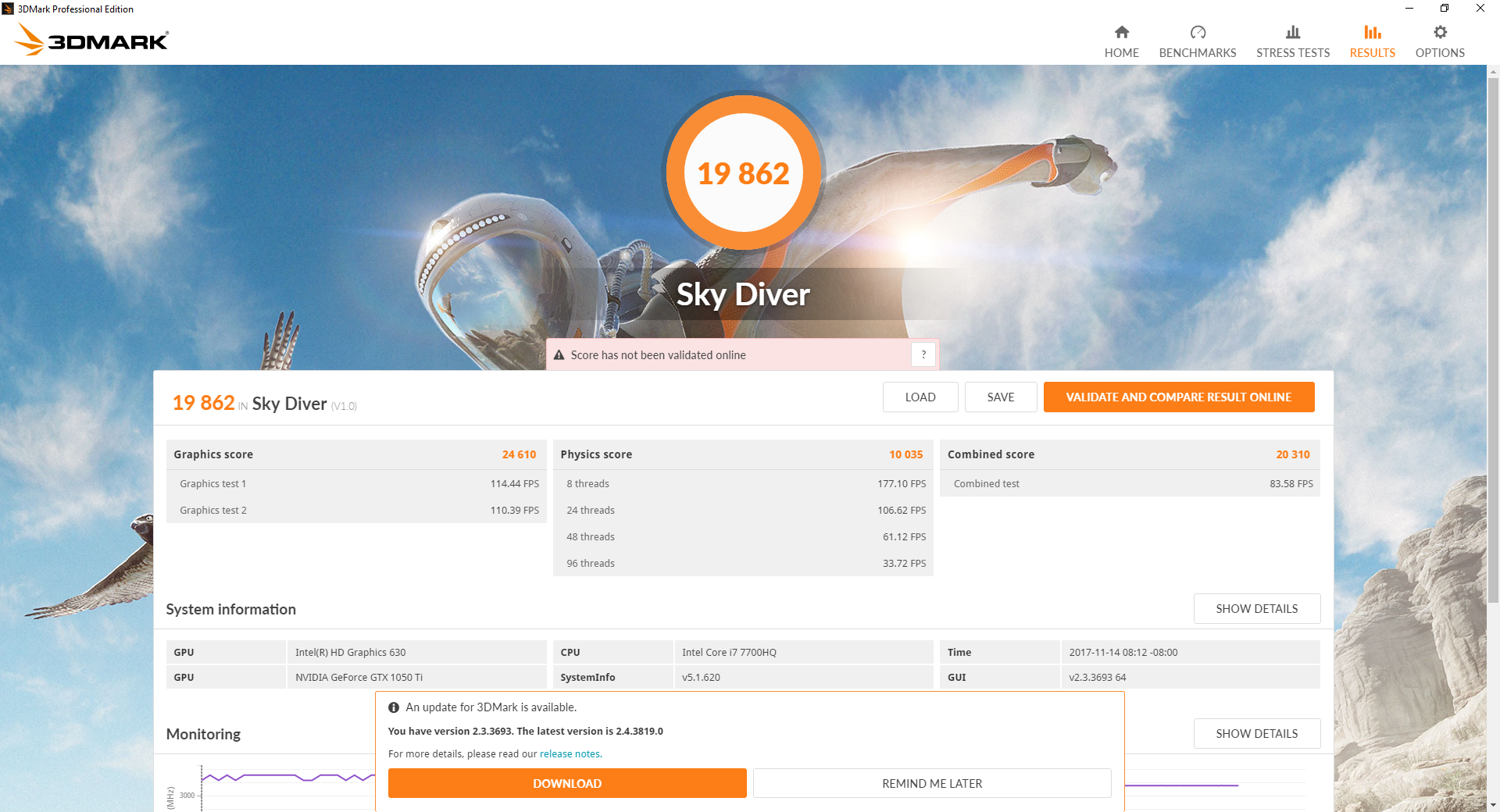
Task: Click NVIDIA GeForce GTX 1050 Ti value
Action: tap(359, 678)
